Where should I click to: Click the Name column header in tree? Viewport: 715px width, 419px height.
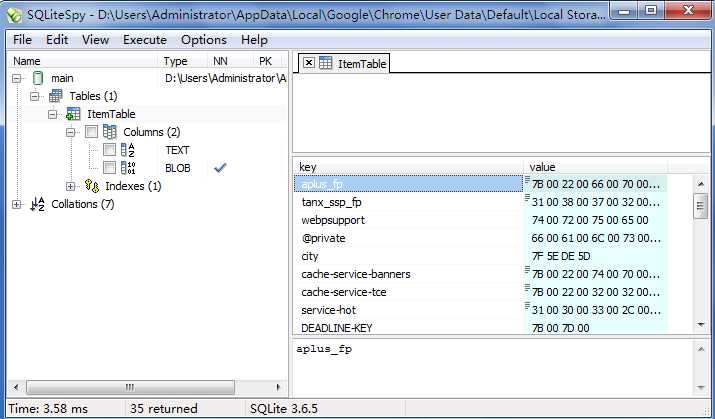84,61
